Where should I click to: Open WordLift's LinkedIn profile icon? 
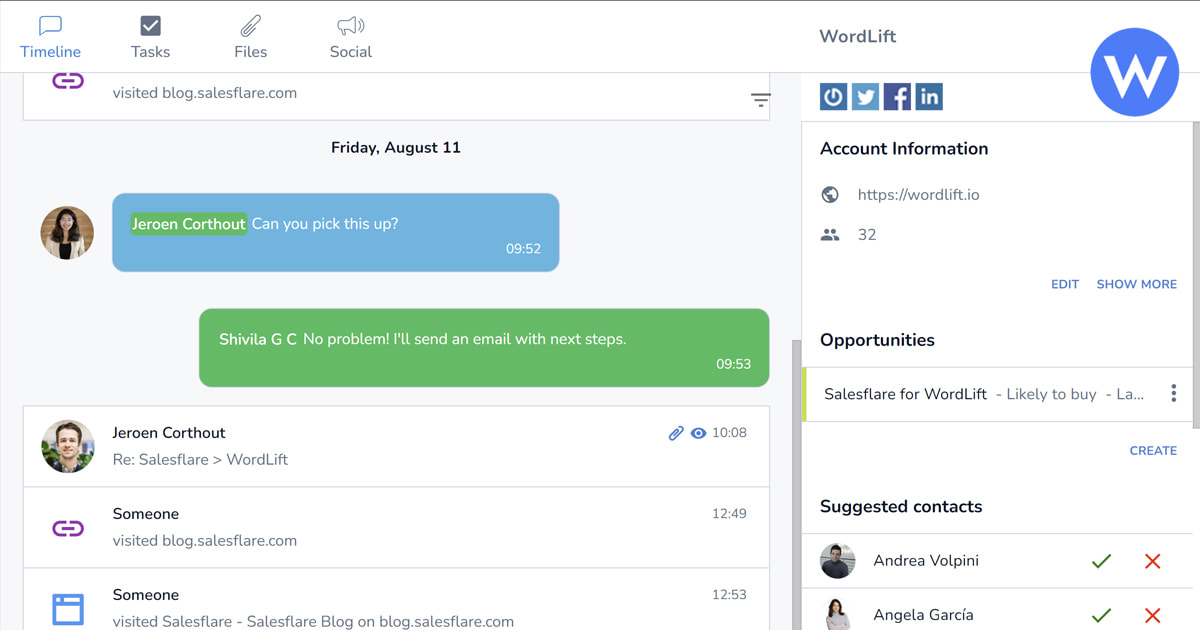pos(928,96)
